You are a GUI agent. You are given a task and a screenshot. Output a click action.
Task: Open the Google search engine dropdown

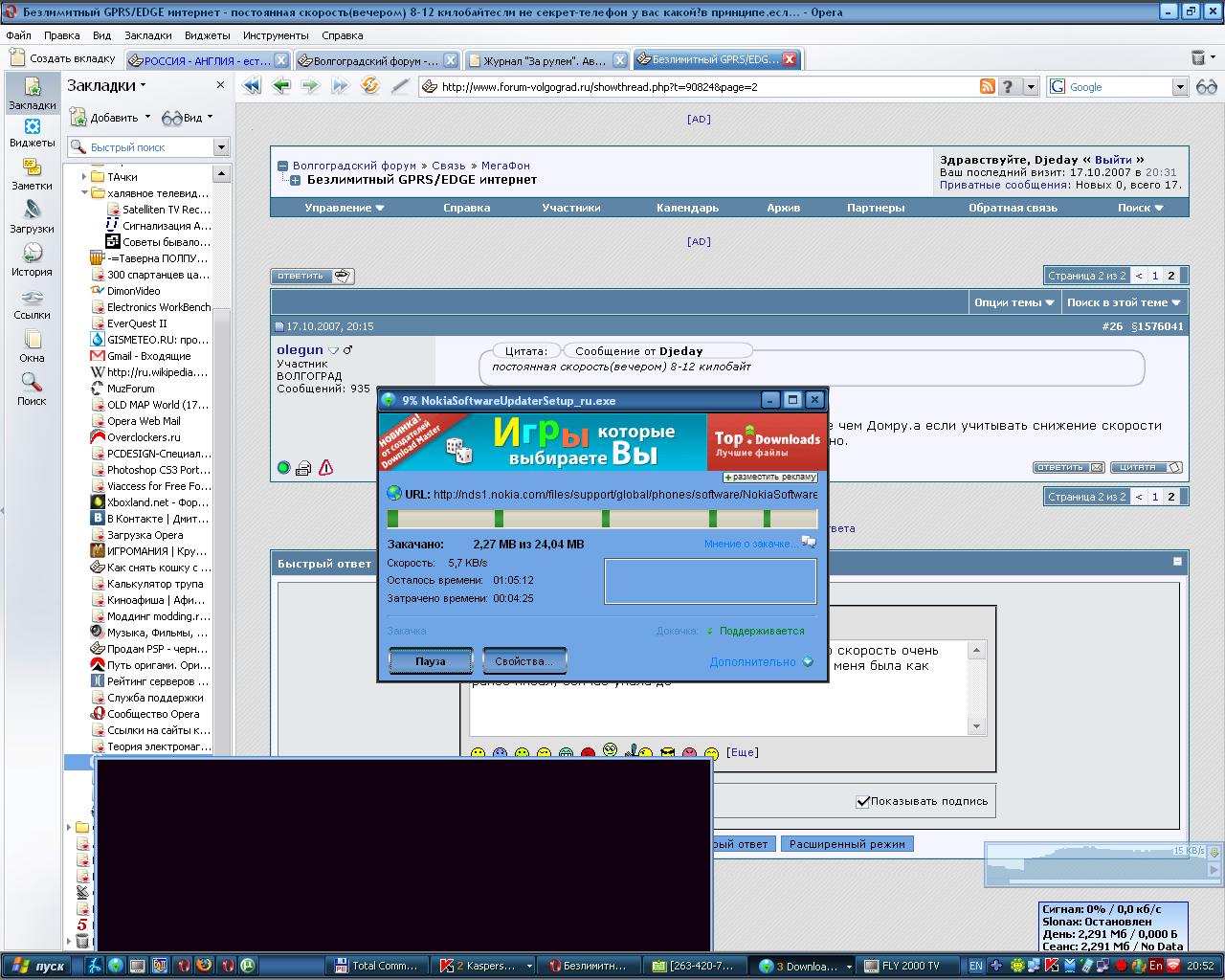[x=1179, y=87]
